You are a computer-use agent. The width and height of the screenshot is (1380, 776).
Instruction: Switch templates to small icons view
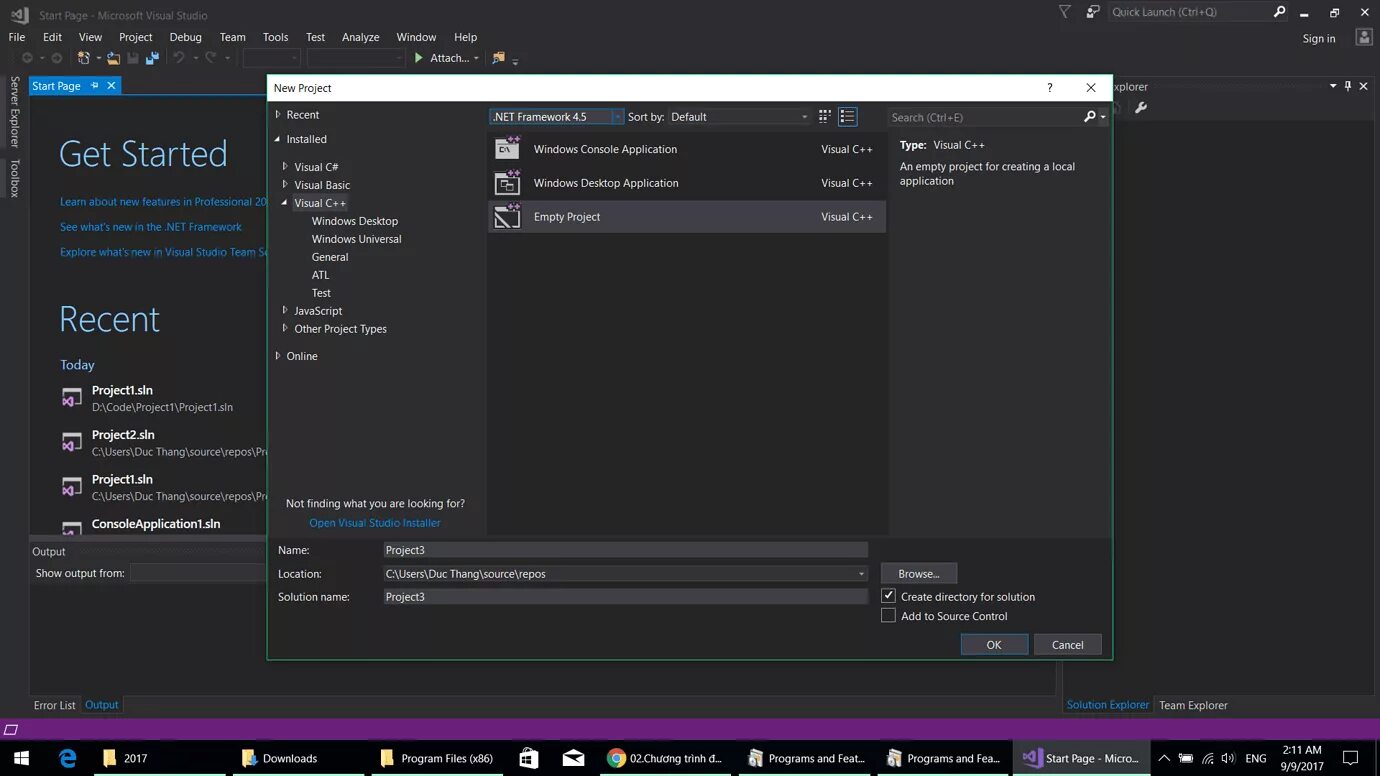coord(825,117)
